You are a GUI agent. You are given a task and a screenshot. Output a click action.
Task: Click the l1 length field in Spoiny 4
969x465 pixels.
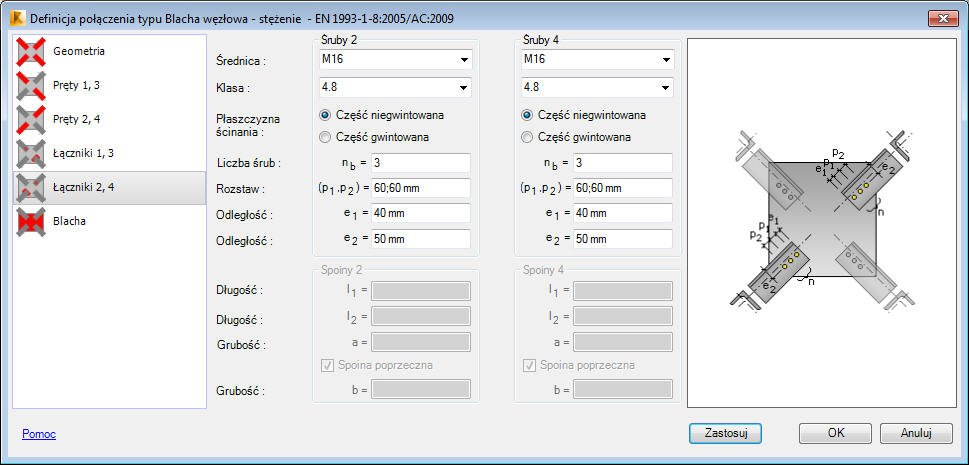point(623,291)
